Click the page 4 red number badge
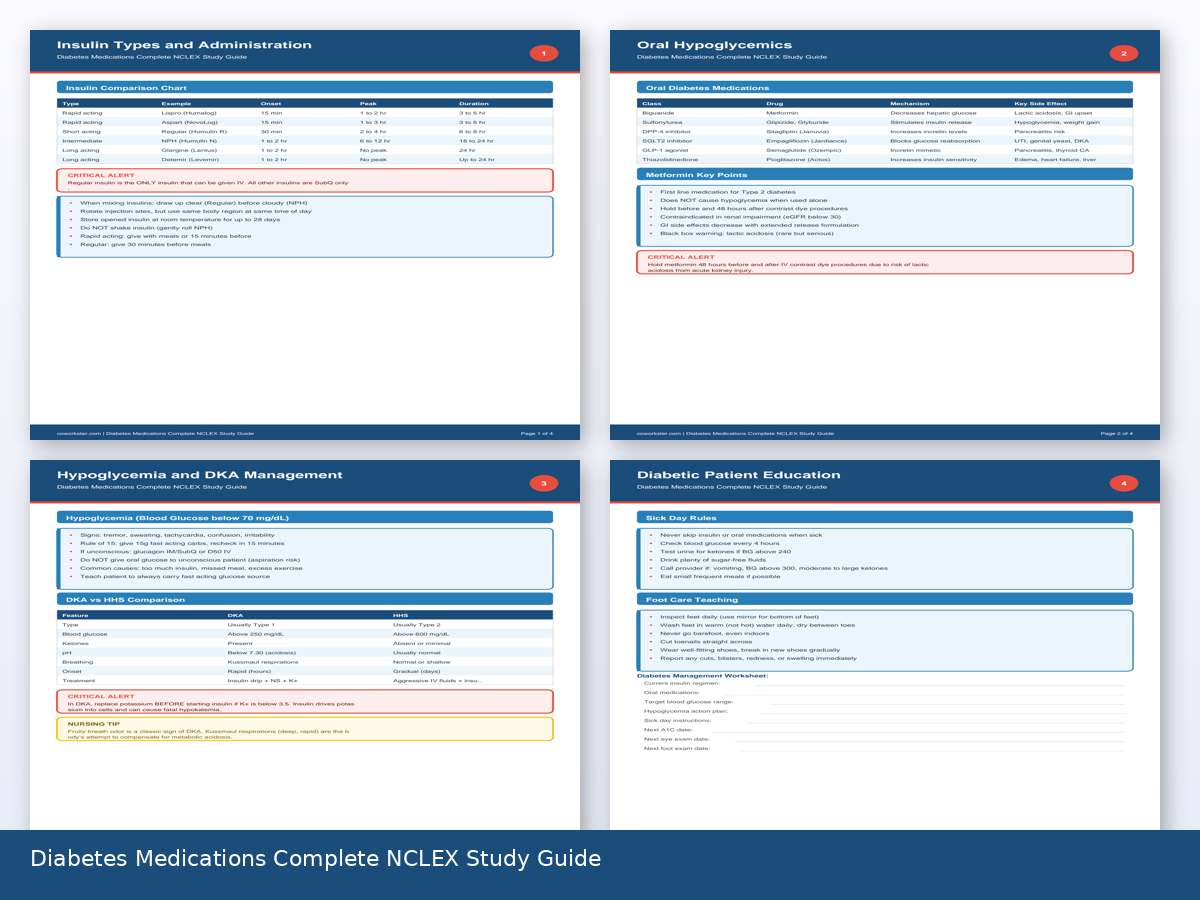 1123,483
